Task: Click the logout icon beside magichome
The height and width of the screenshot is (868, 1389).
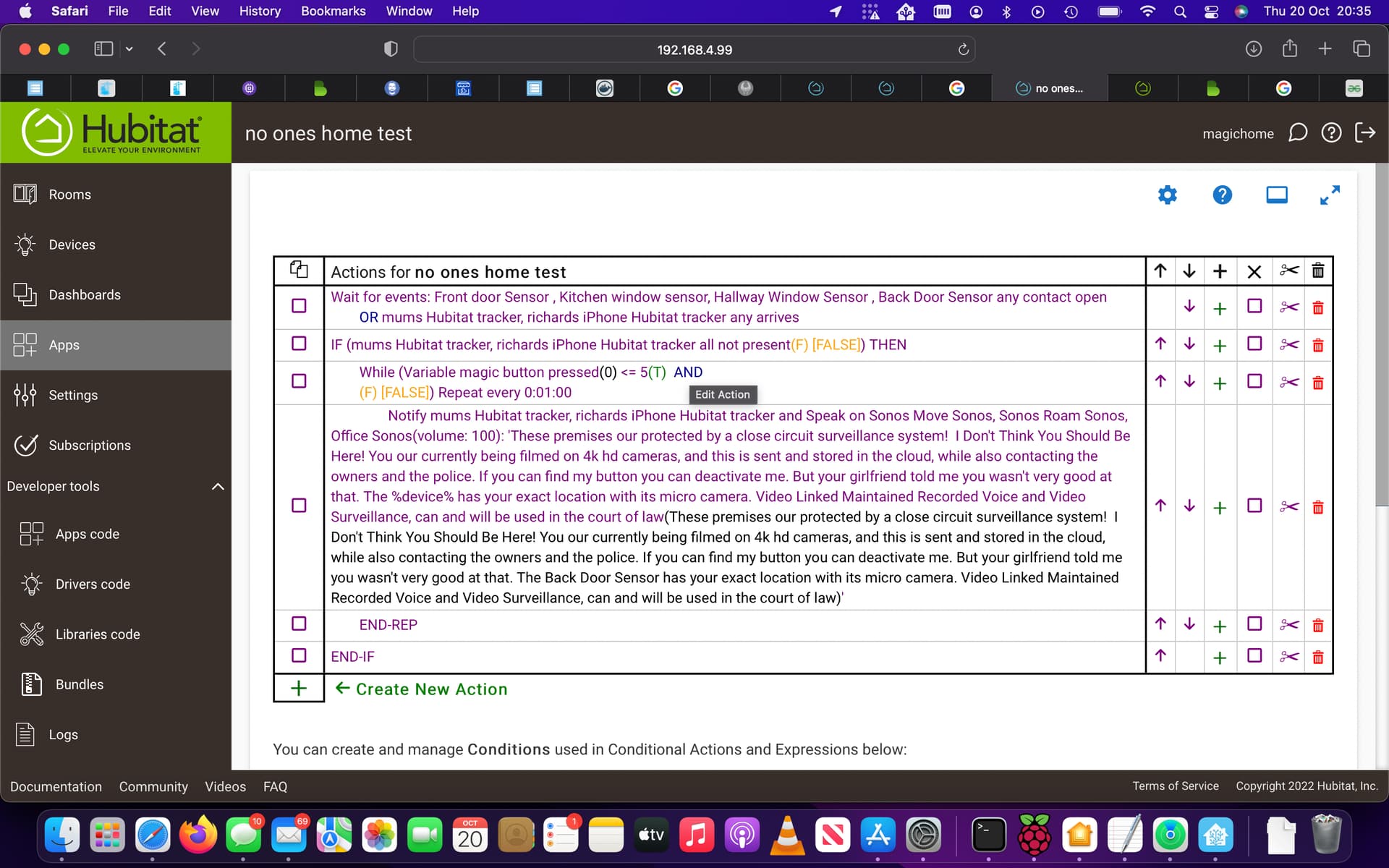Action: coord(1364,133)
